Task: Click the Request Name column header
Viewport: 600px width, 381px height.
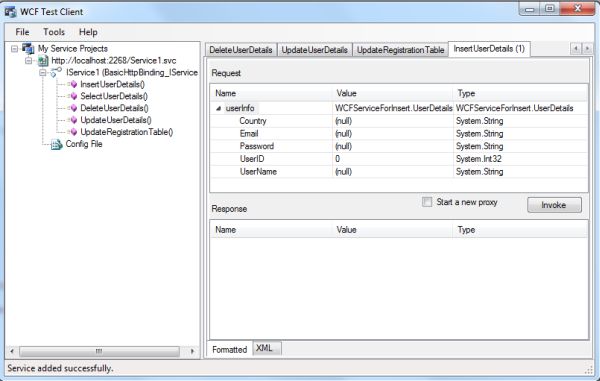Action: [x=271, y=93]
